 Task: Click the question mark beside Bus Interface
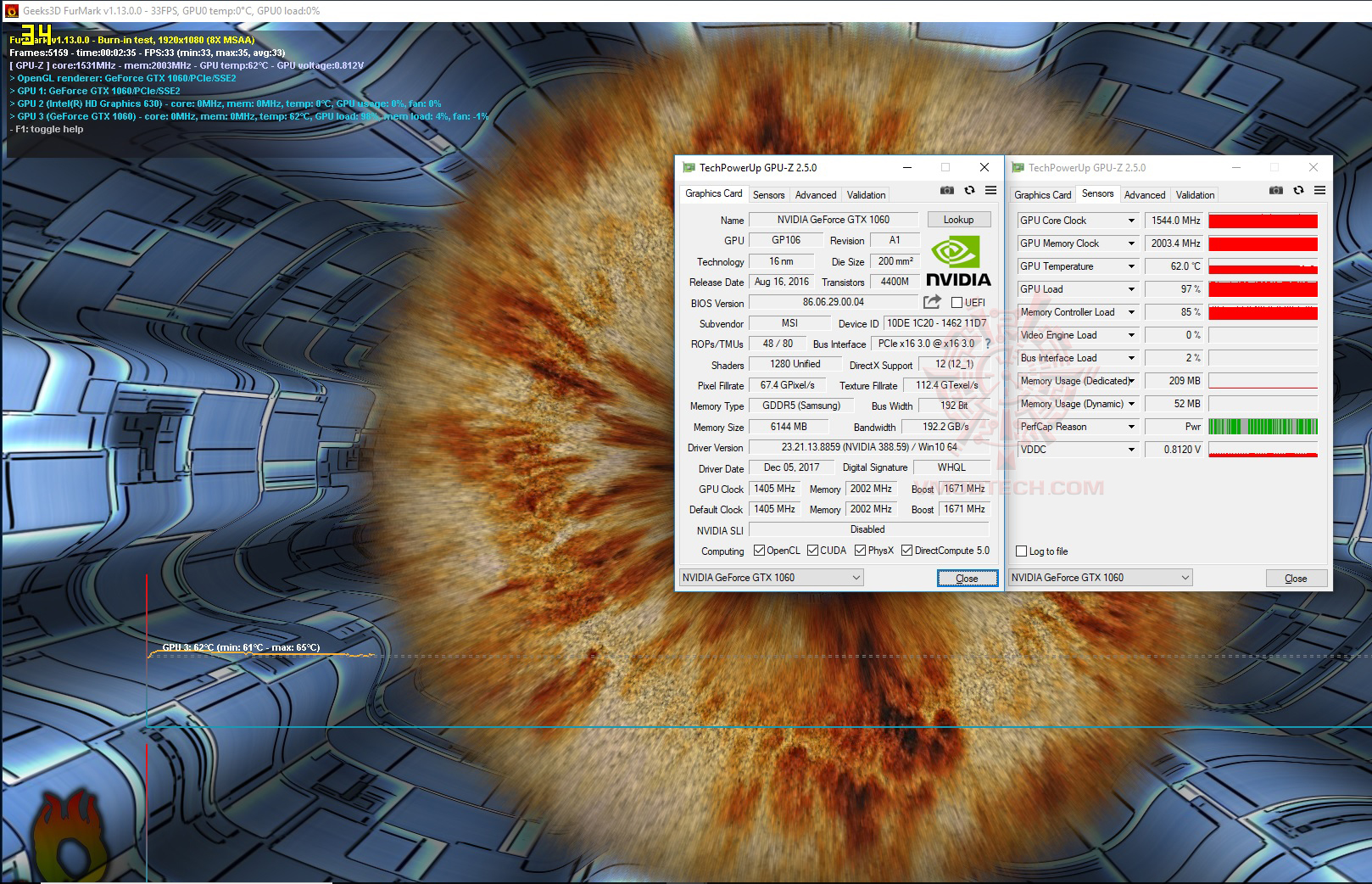tap(987, 344)
